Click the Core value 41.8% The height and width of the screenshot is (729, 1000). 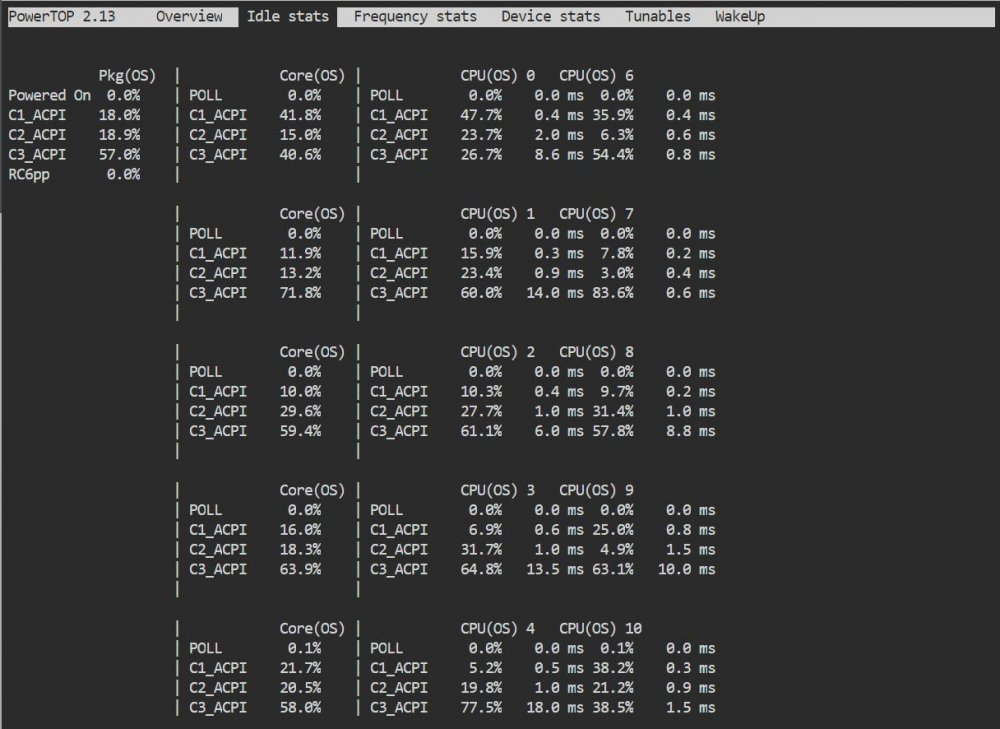click(300, 115)
